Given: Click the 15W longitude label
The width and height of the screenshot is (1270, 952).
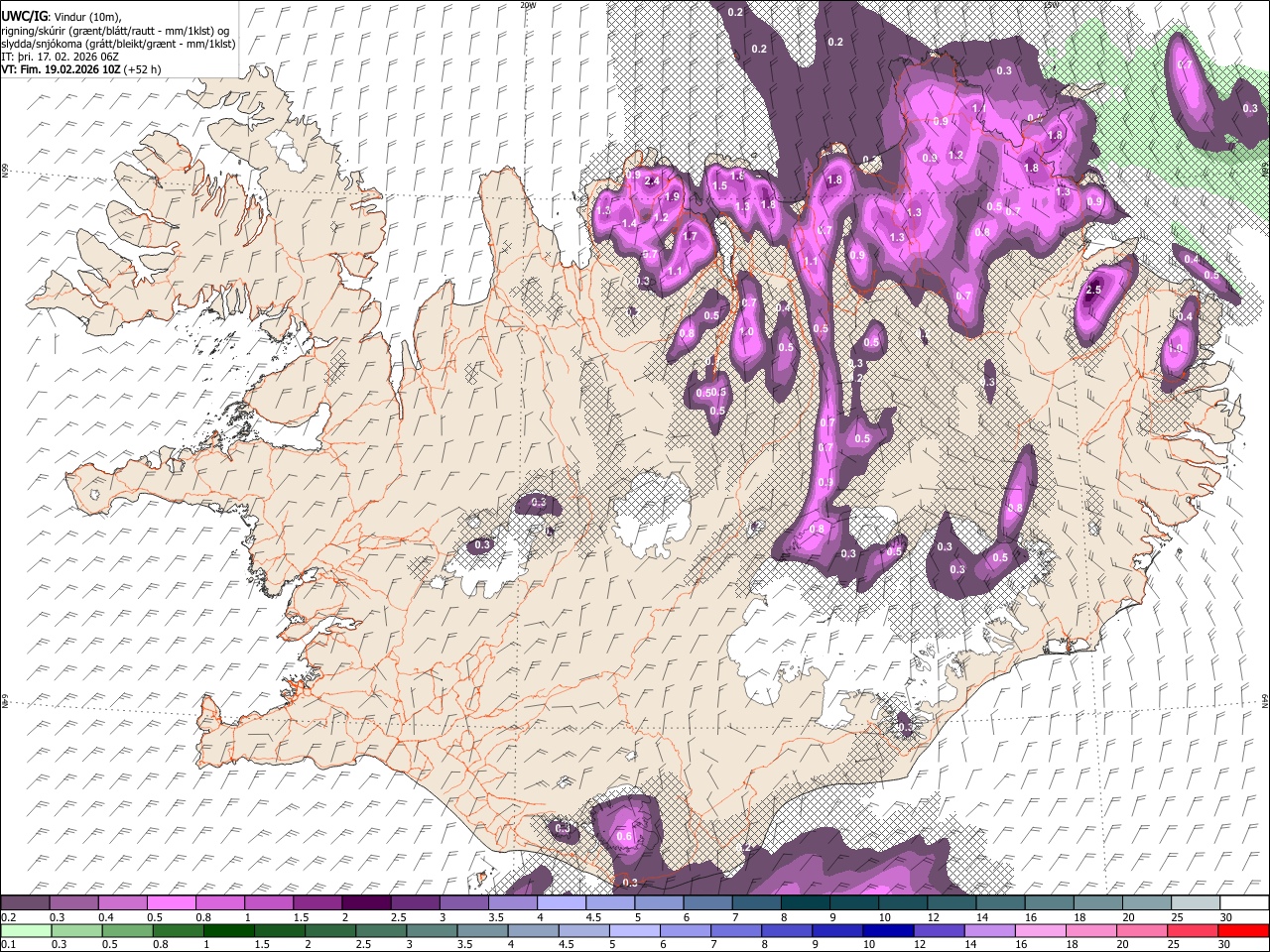Looking at the screenshot, I should pyautogui.click(x=1051, y=5).
